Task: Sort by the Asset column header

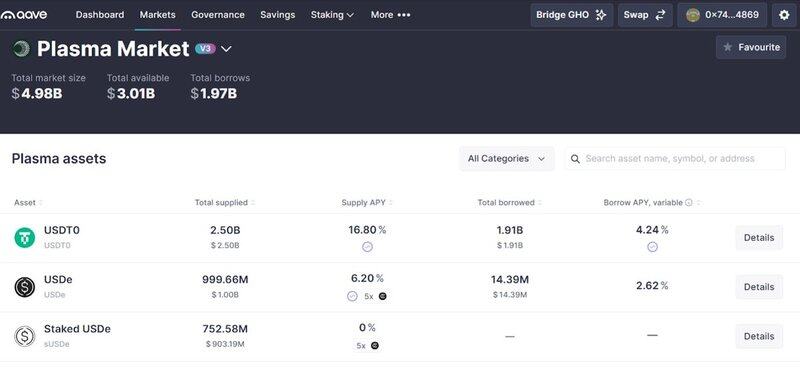Action: click(28, 203)
